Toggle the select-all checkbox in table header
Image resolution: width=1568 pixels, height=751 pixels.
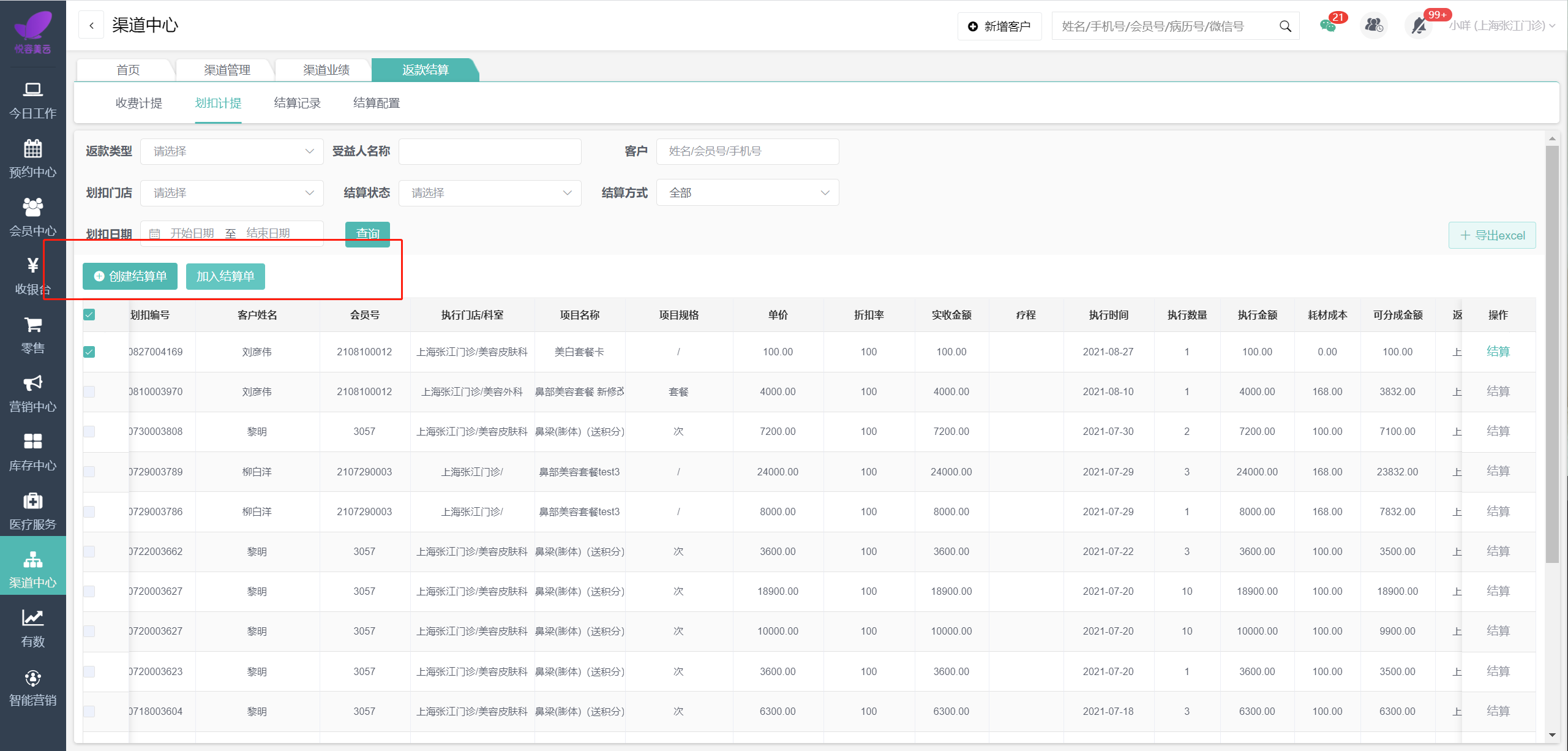(x=89, y=315)
